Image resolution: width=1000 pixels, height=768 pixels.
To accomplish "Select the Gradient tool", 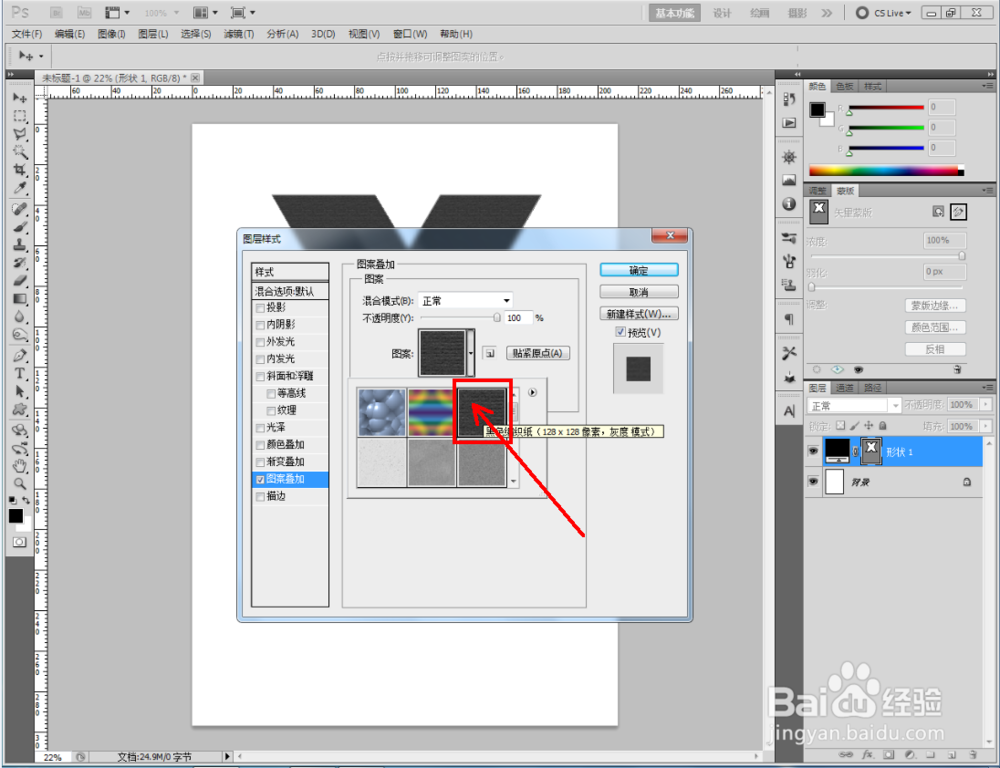I will [20, 299].
